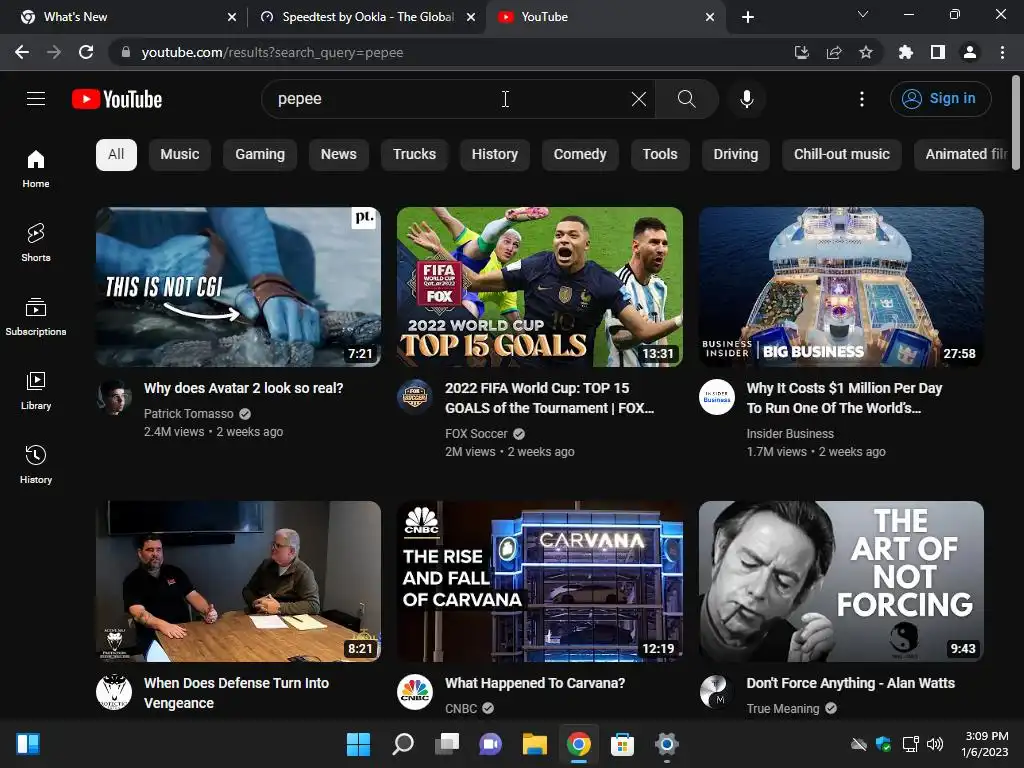Go to Home in sidebar

click(x=36, y=168)
